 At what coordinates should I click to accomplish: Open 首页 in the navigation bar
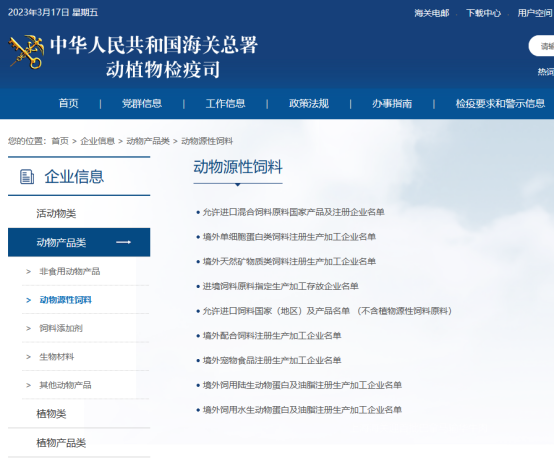[69, 104]
